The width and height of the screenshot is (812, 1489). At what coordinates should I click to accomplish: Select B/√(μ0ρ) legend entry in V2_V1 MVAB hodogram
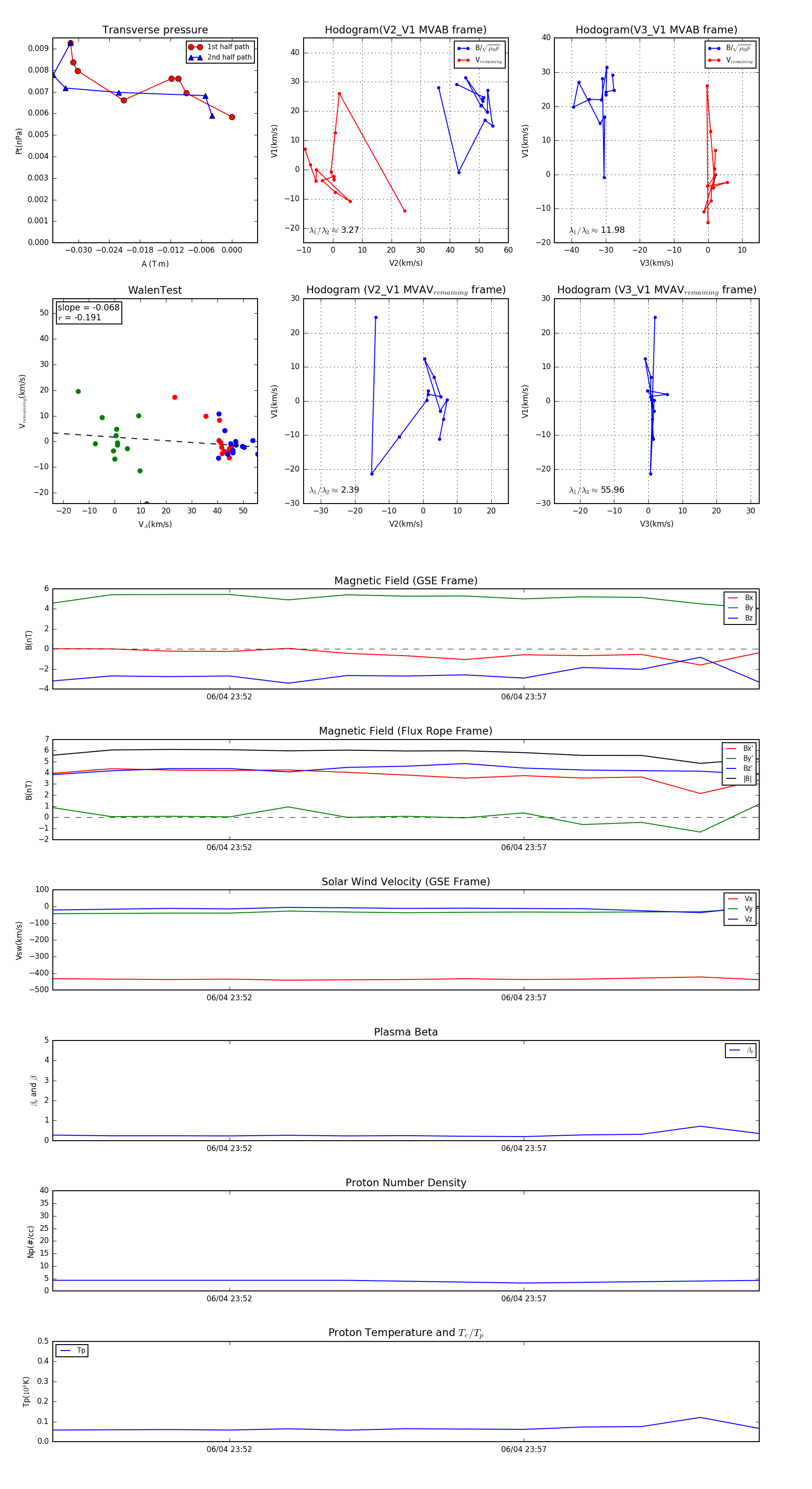[x=479, y=48]
